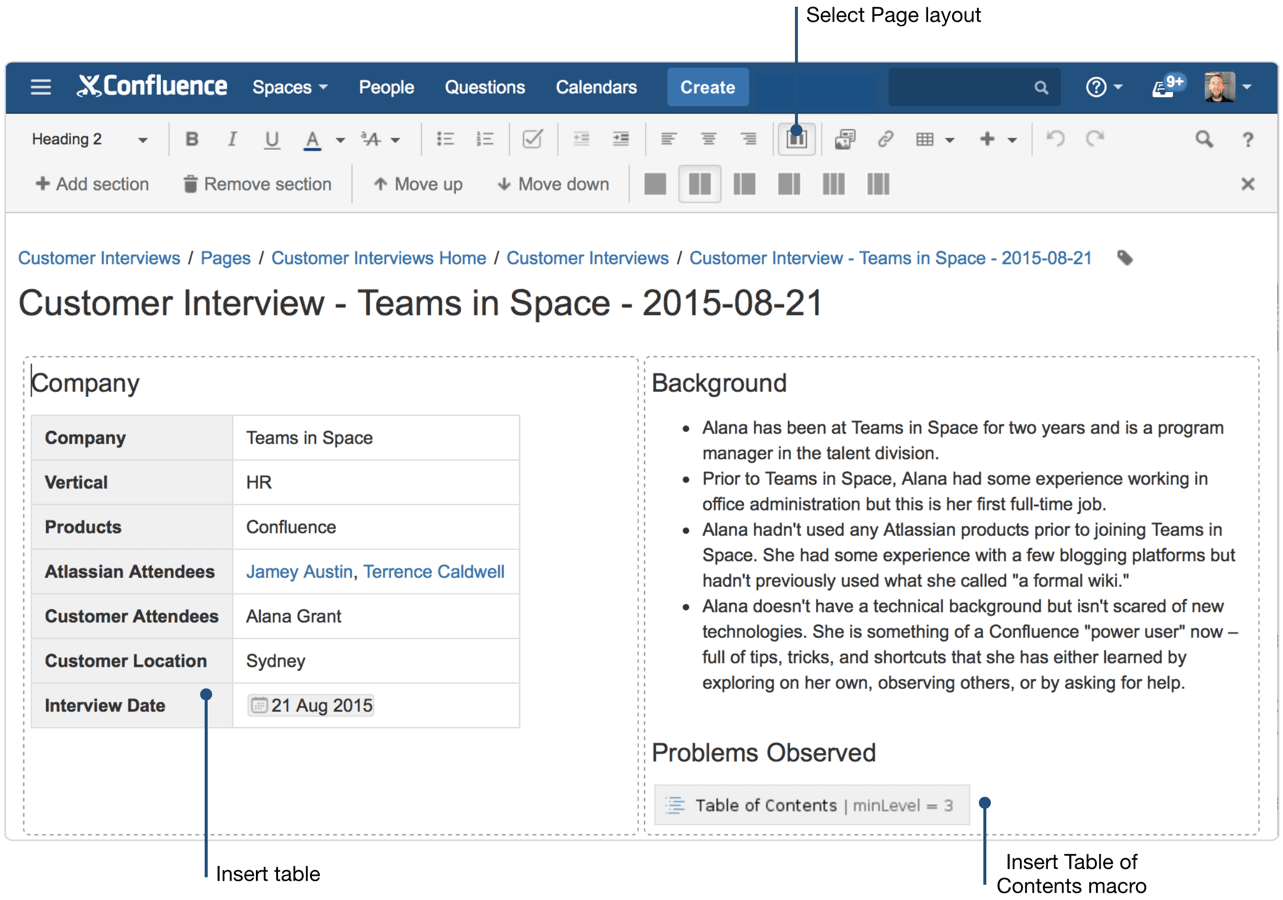Edit the page title field
Image resolution: width=1283 pixels, height=900 pixels.
[x=420, y=303]
